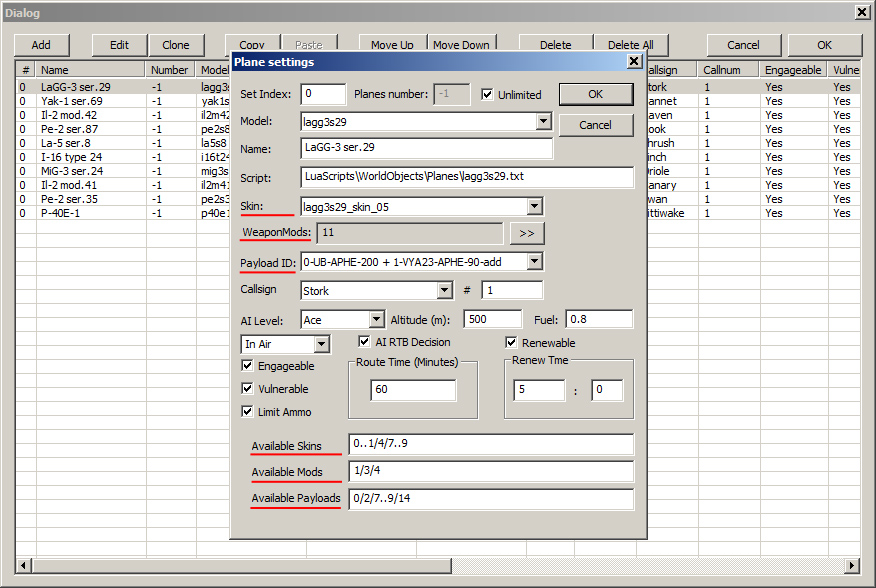Screen dimensions: 876x588
Task: Click the Number column header
Action: coord(170,70)
